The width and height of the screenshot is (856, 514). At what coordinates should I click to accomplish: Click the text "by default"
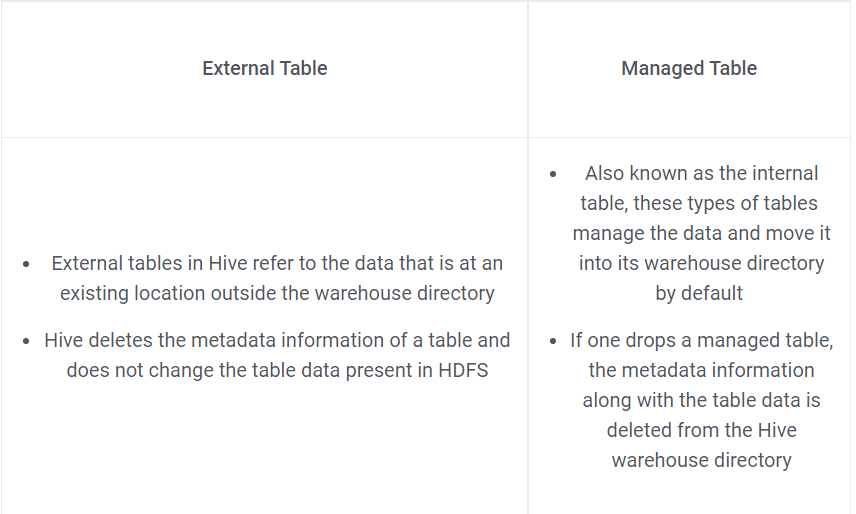point(699,294)
